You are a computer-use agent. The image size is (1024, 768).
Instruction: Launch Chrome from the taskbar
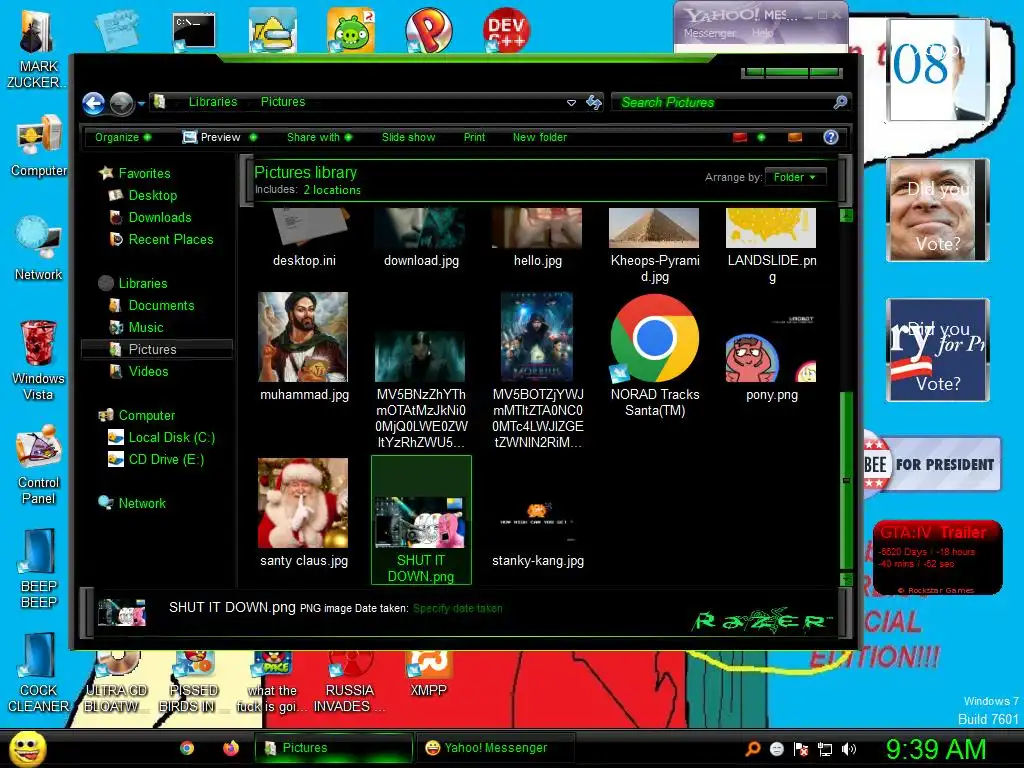coord(187,748)
